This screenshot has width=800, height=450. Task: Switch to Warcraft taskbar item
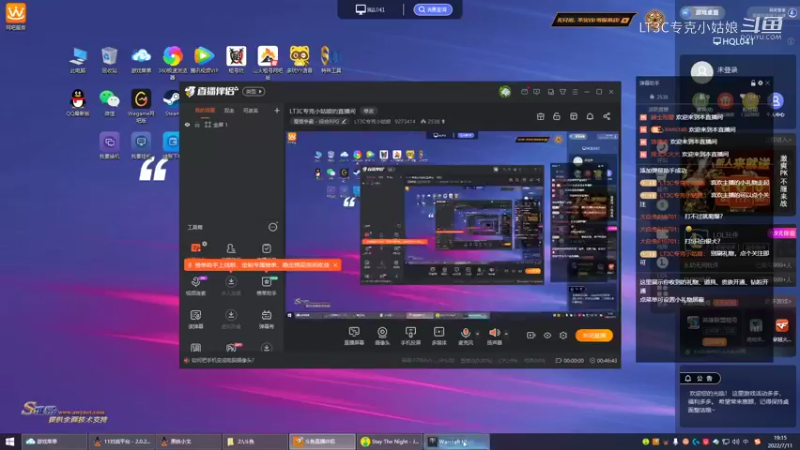457,441
